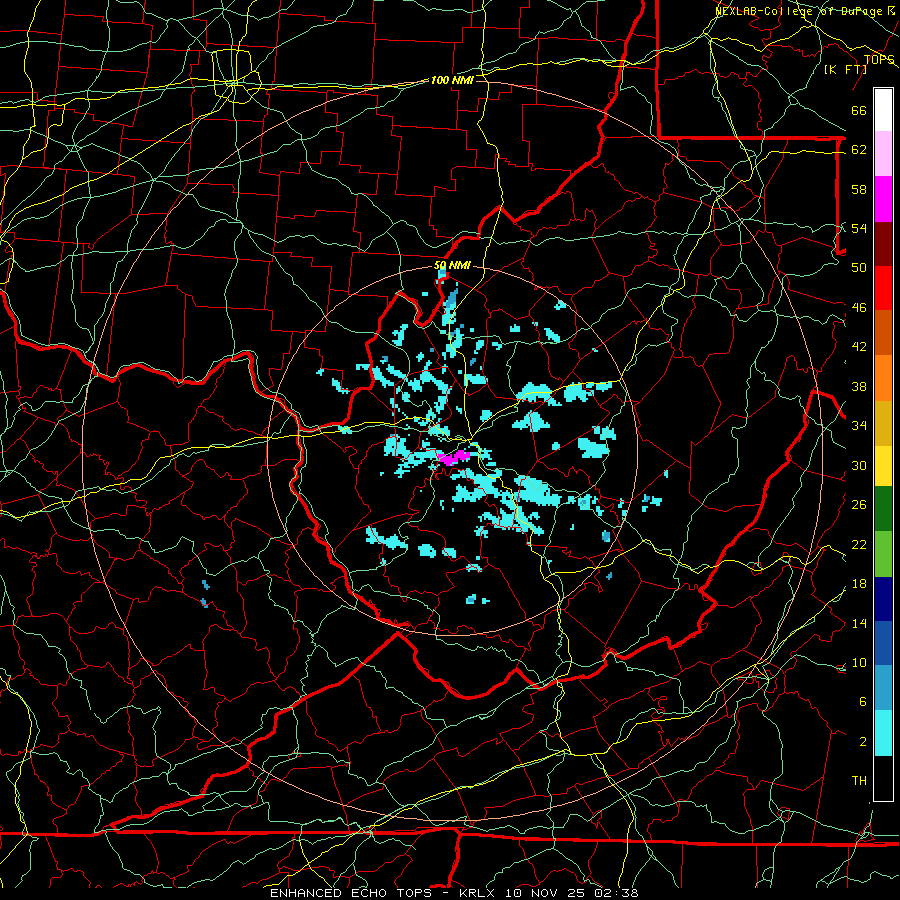Select the dark green legend swatch
The image size is (900, 900).
(883, 509)
